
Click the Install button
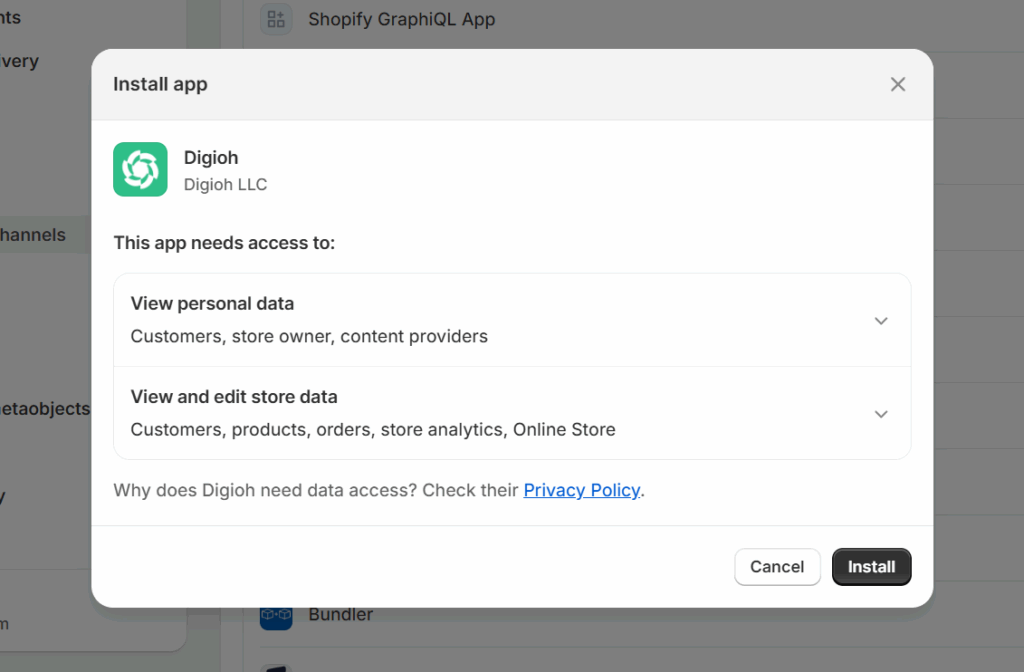[x=871, y=567]
